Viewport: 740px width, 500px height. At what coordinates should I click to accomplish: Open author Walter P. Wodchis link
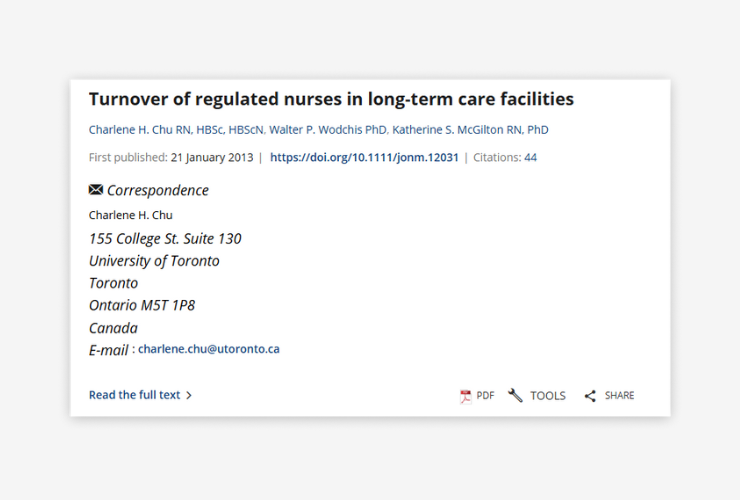[328, 130]
